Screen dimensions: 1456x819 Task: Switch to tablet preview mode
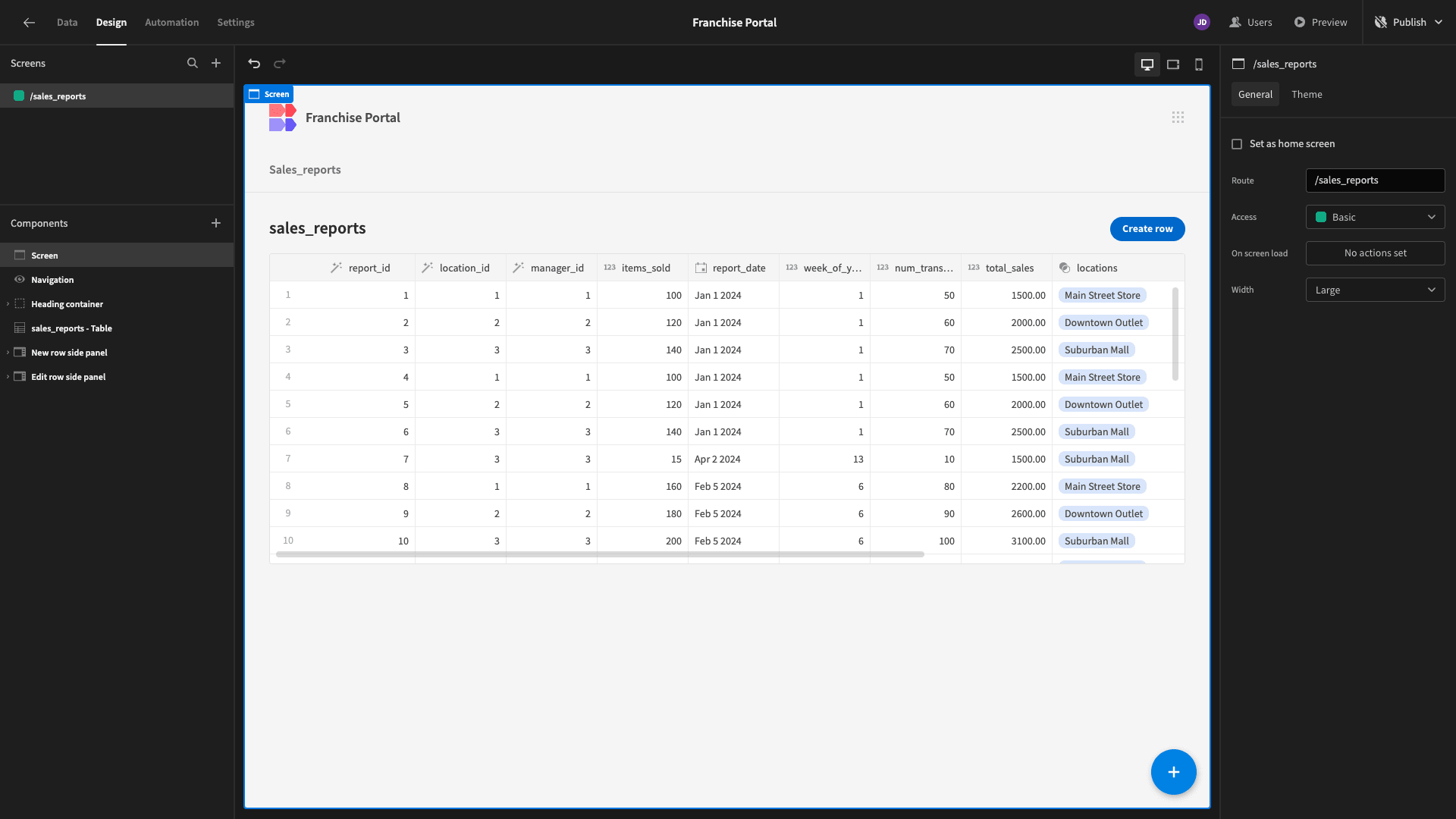click(1173, 64)
